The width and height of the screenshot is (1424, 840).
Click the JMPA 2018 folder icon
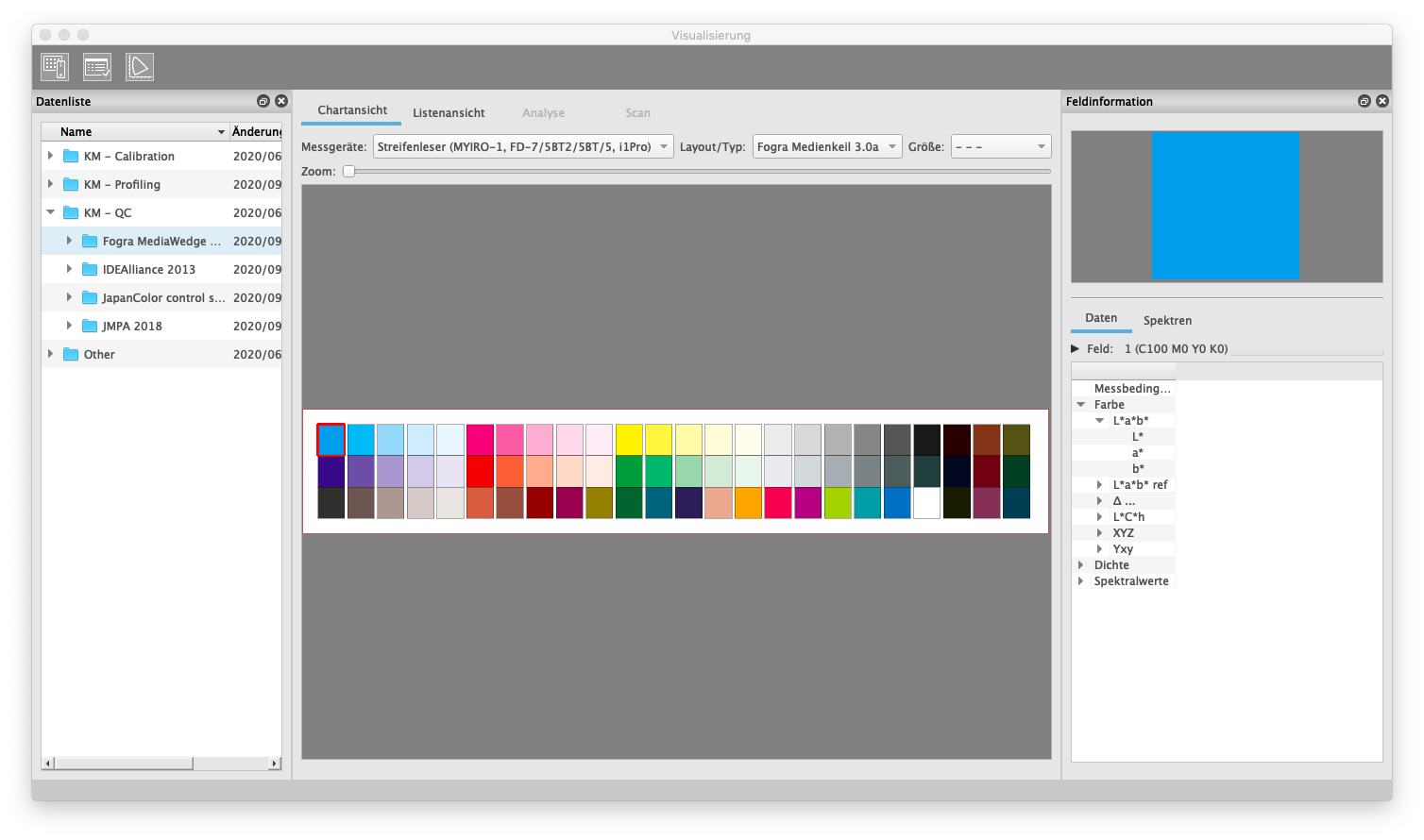click(90, 326)
